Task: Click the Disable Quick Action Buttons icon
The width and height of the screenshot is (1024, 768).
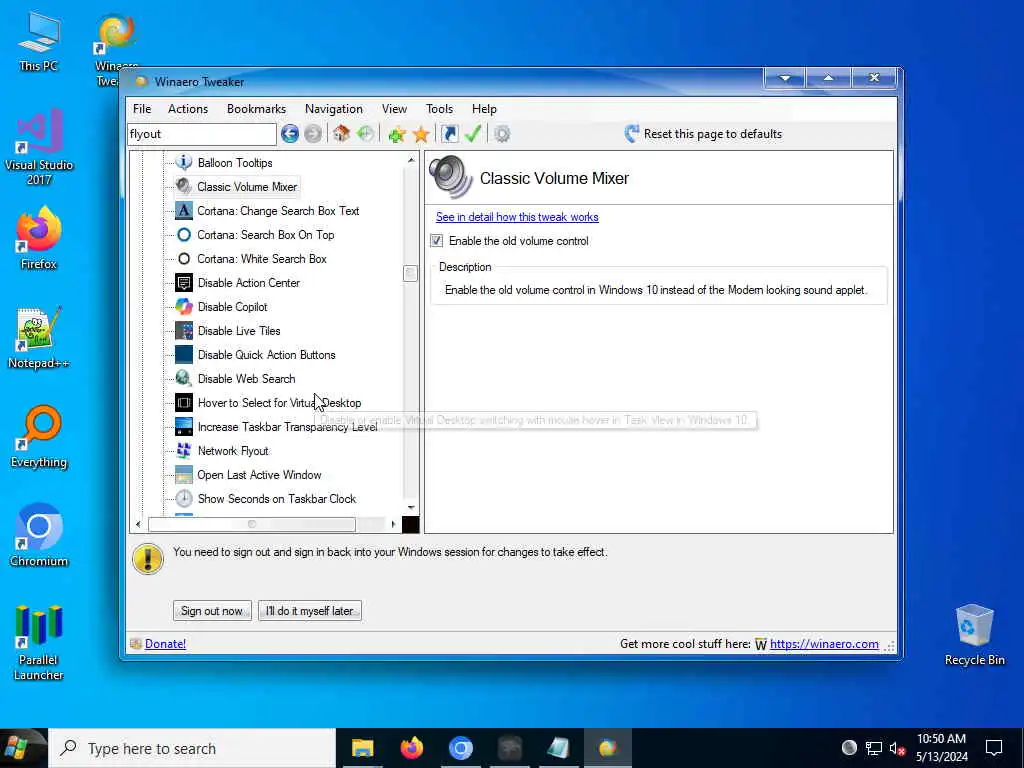Action: tap(184, 355)
